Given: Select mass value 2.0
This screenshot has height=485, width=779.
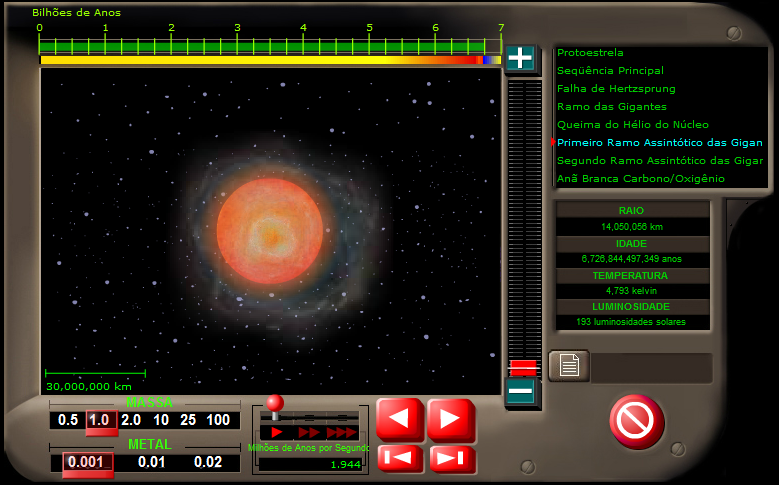Looking at the screenshot, I should [131, 420].
